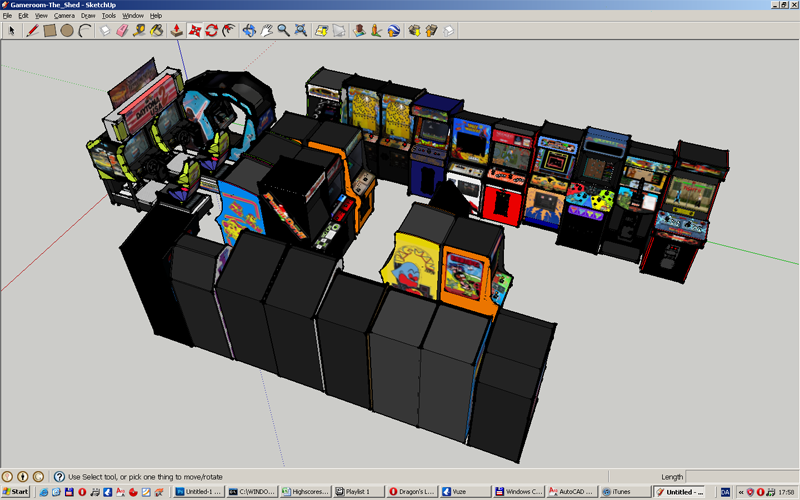
Task: Open the Windows Start button
Action: pos(15,492)
